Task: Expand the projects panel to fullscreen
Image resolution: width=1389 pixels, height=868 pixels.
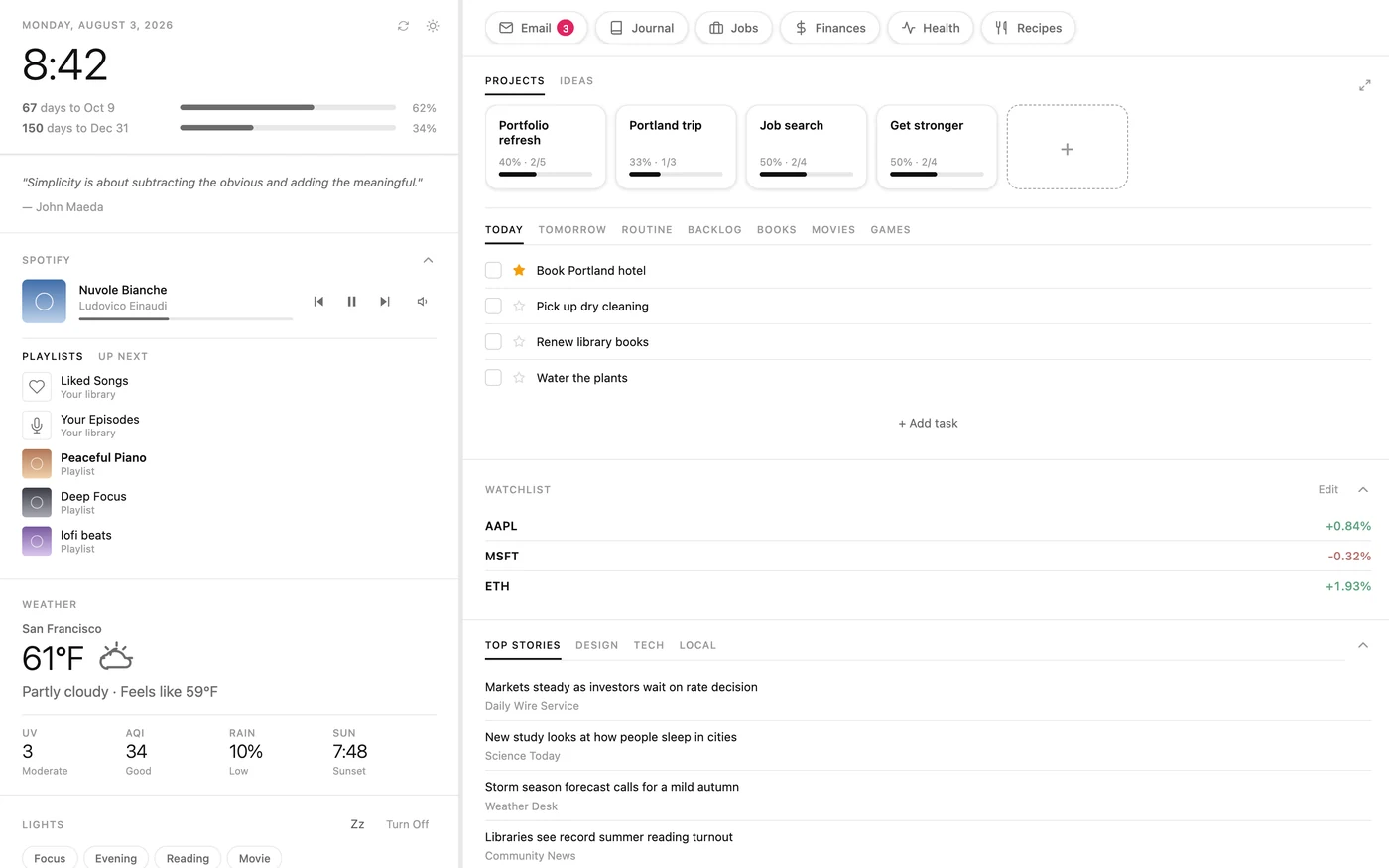Action: (1364, 86)
